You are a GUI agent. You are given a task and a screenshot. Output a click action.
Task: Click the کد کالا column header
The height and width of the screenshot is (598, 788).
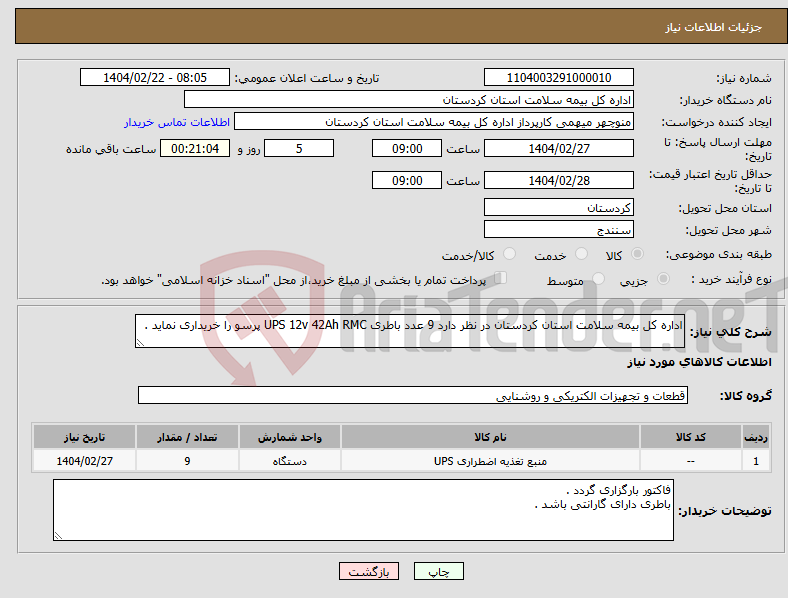691,437
